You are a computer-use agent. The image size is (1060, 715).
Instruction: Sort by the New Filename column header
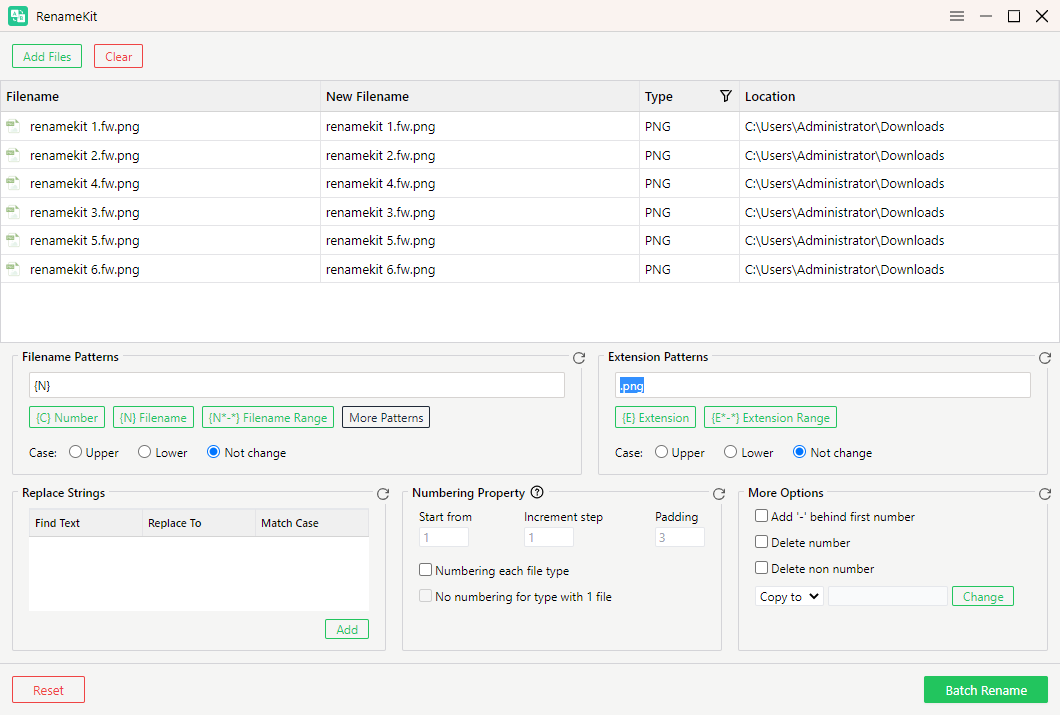(480, 97)
